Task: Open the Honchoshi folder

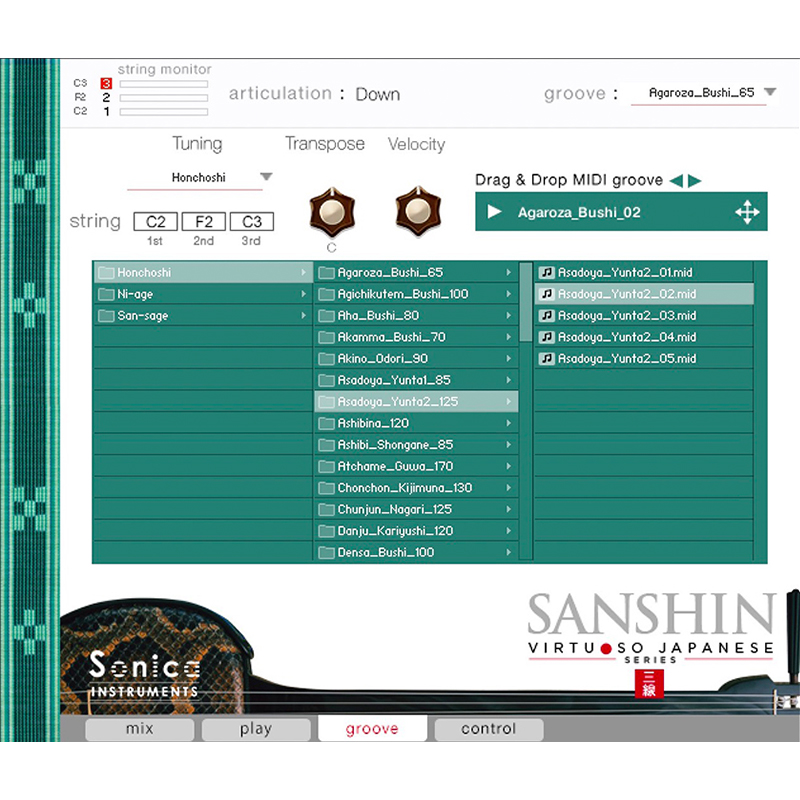Action: (203, 272)
